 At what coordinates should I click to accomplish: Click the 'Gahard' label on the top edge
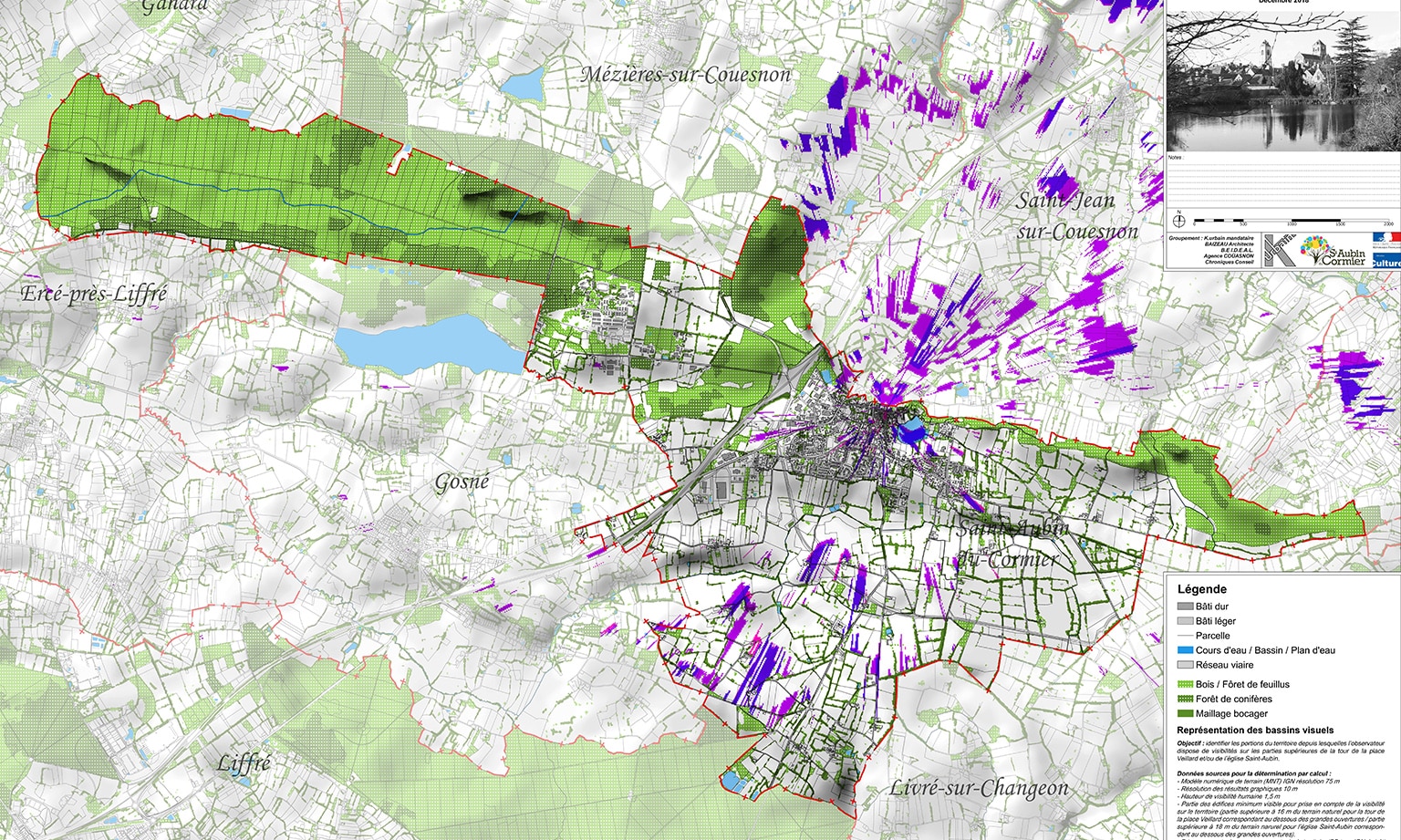[x=174, y=5]
